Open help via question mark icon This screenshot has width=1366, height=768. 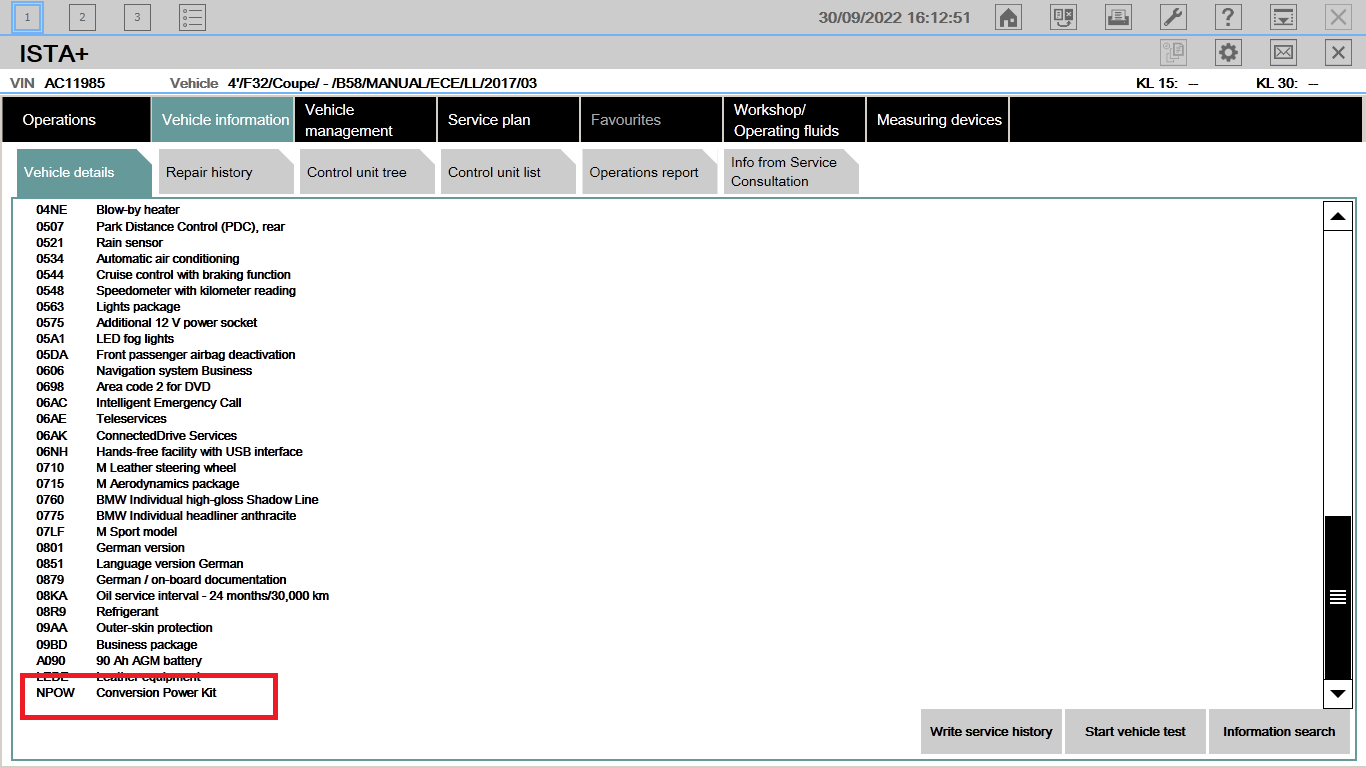coord(1228,17)
